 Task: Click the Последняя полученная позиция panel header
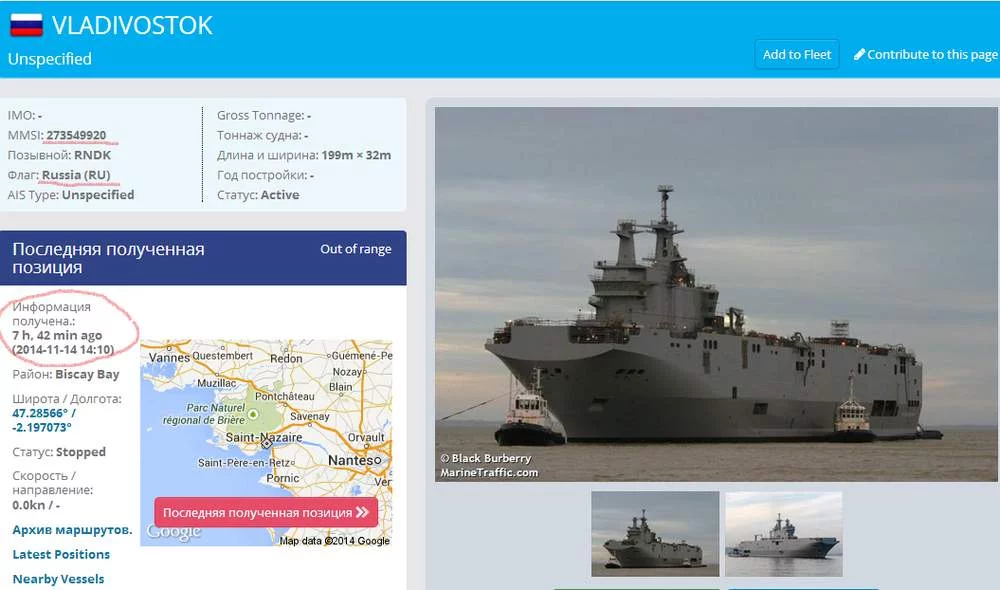[203, 258]
